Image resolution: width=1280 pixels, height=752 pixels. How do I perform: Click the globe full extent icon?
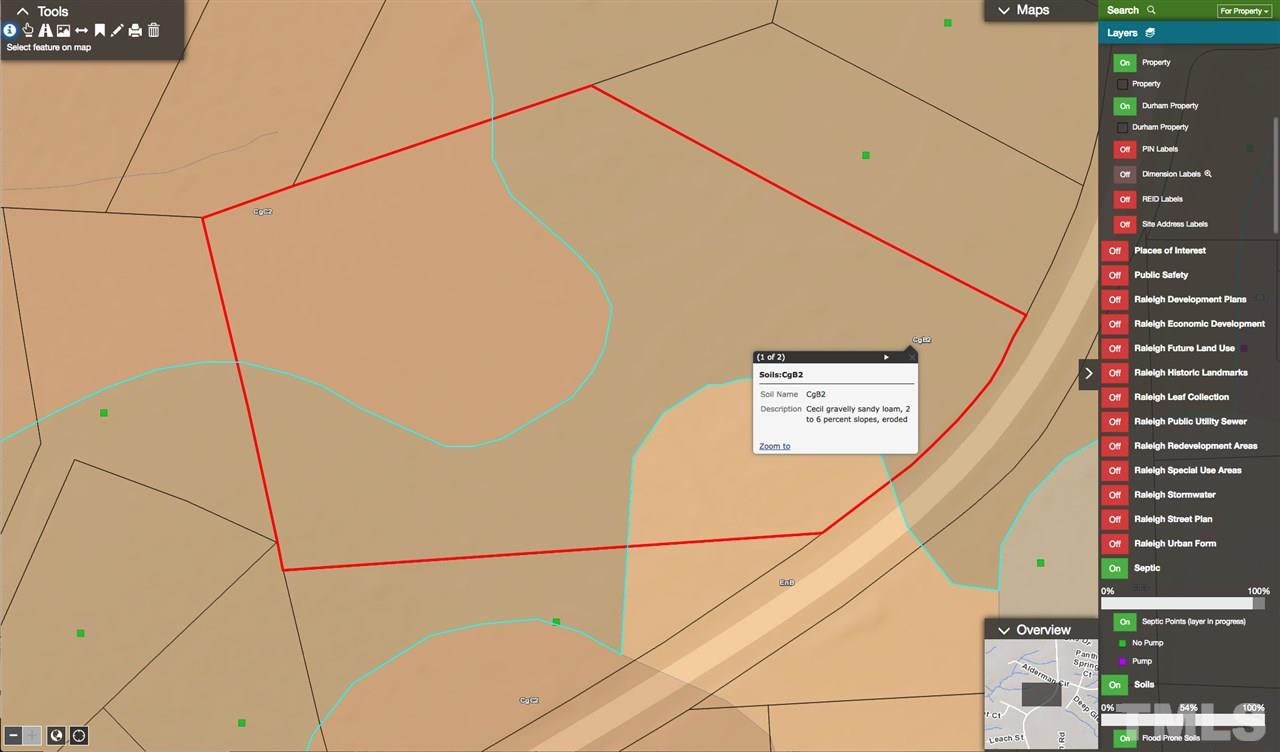point(56,736)
